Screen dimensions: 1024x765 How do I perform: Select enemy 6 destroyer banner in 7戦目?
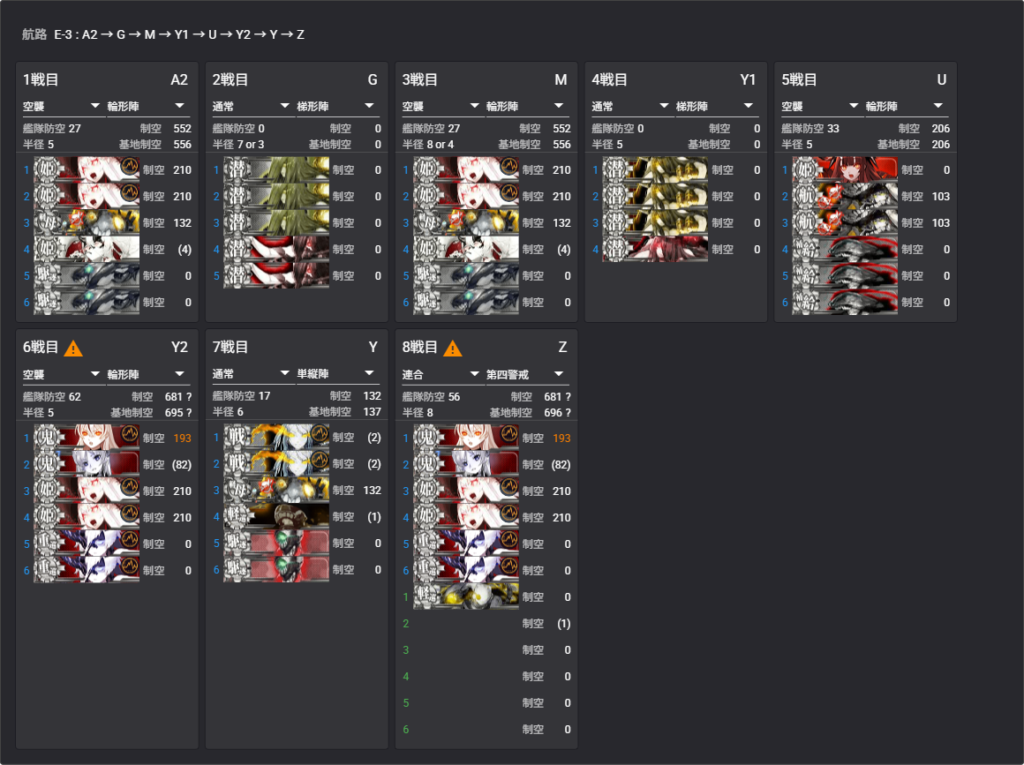[276, 570]
